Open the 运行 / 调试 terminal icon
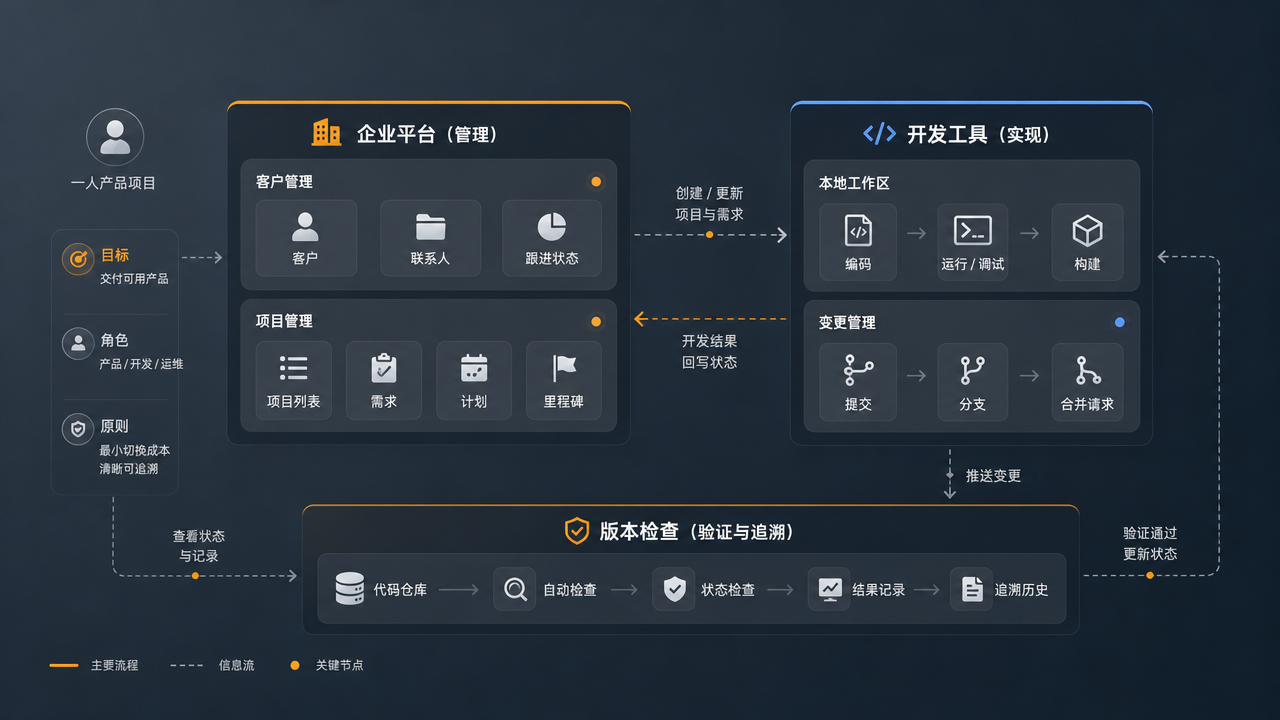Screen dimensions: 1280x720 pyautogui.click(x=973, y=231)
